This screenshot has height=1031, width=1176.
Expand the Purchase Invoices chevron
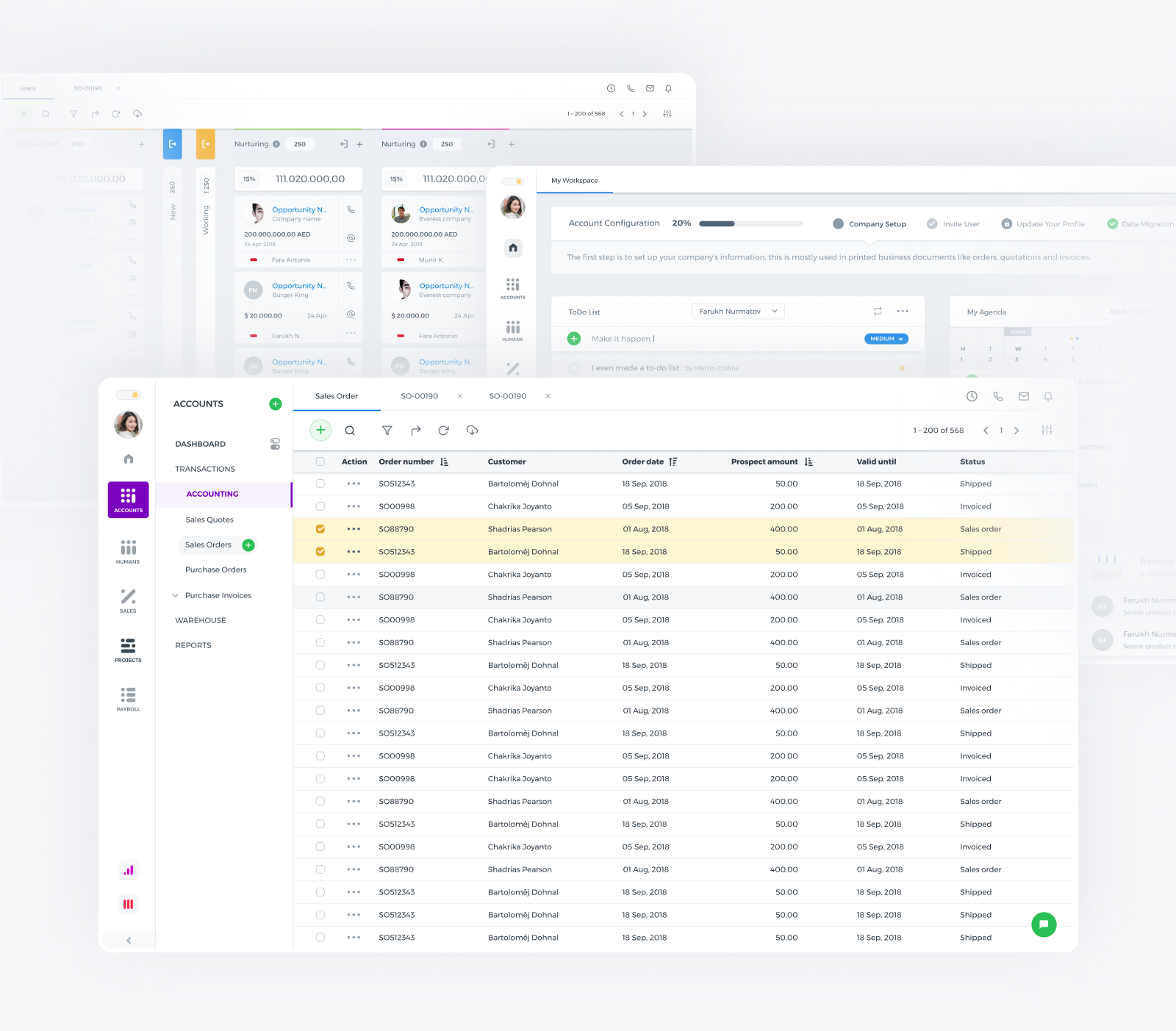pos(175,596)
